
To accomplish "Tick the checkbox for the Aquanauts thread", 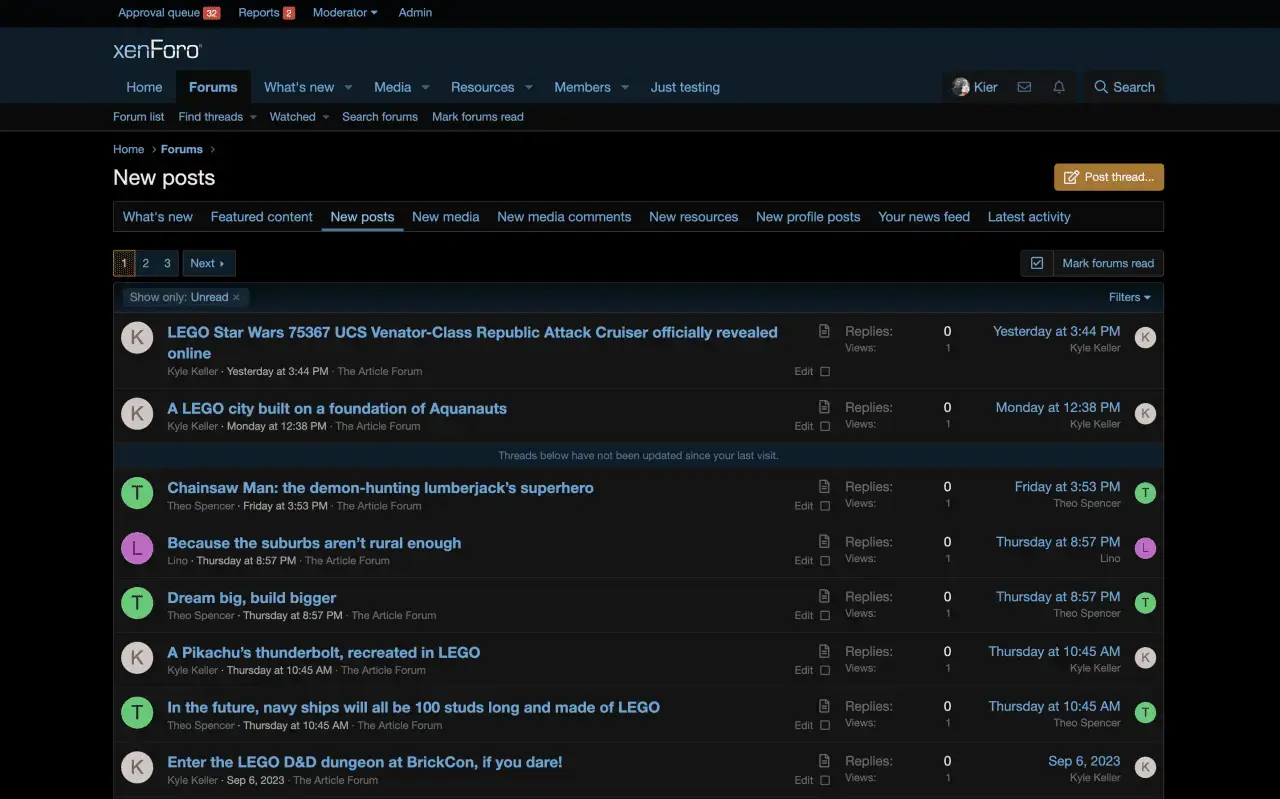I will pos(825,426).
